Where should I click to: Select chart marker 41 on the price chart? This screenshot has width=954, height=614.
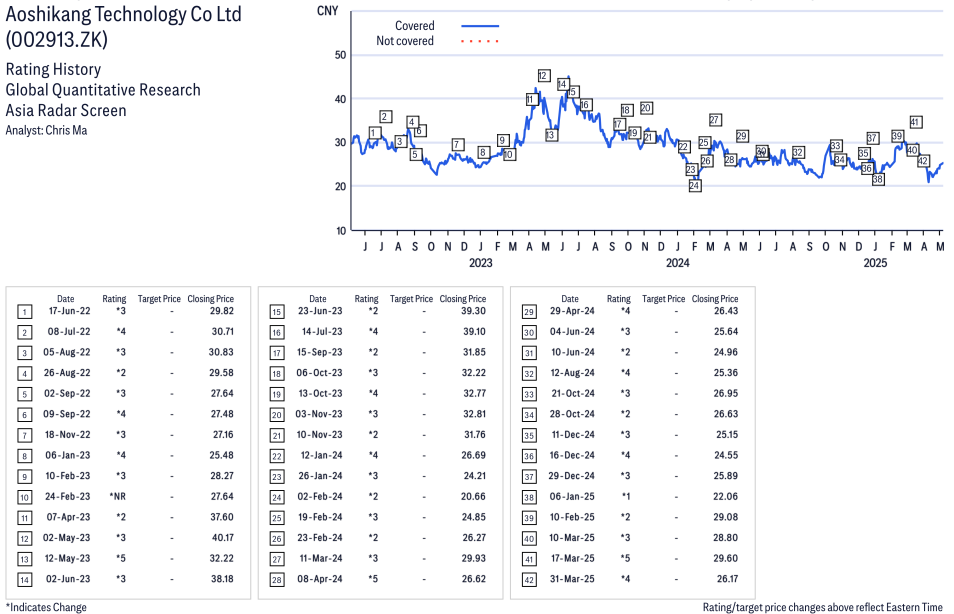(915, 122)
